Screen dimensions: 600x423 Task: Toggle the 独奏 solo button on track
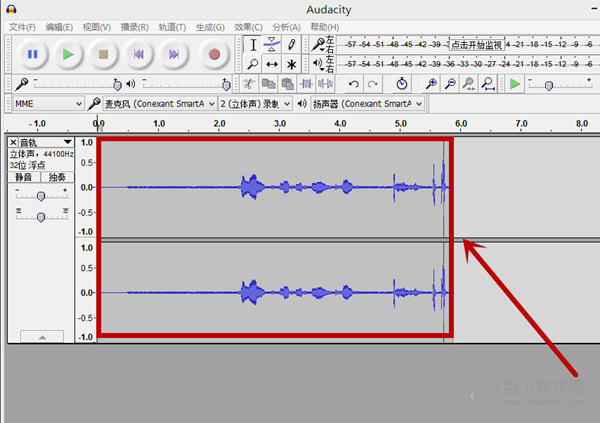[x=57, y=177]
